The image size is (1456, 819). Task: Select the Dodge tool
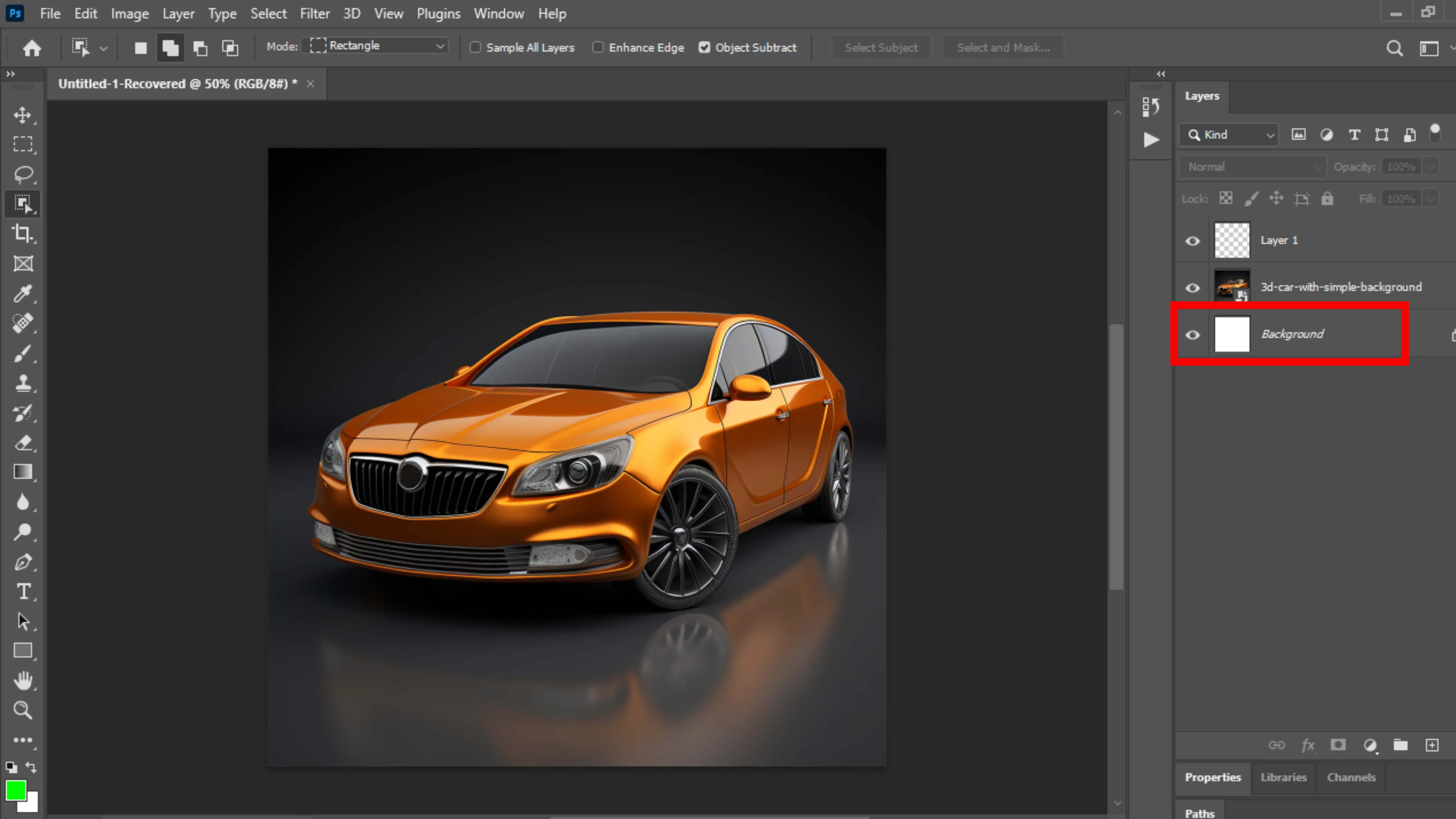tap(23, 532)
